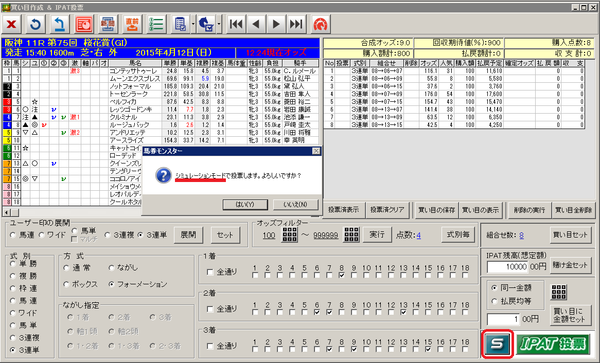Select 3連複 in 式別 group
The height and width of the screenshot is (363, 600).
point(13,338)
